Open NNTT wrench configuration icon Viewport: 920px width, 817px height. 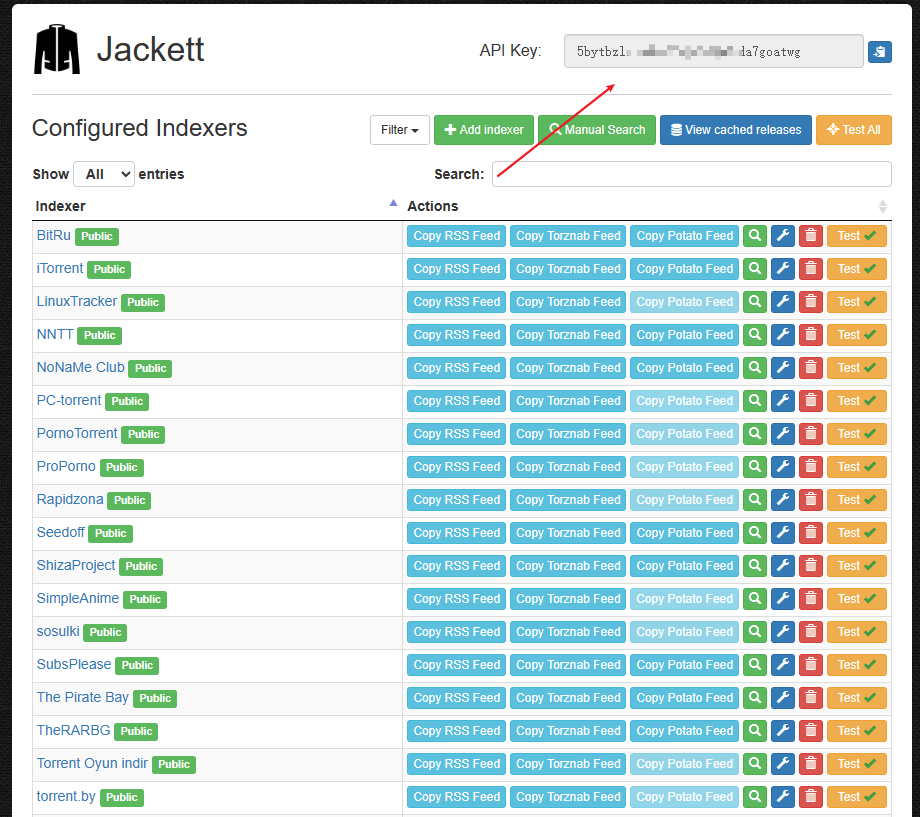click(x=783, y=335)
